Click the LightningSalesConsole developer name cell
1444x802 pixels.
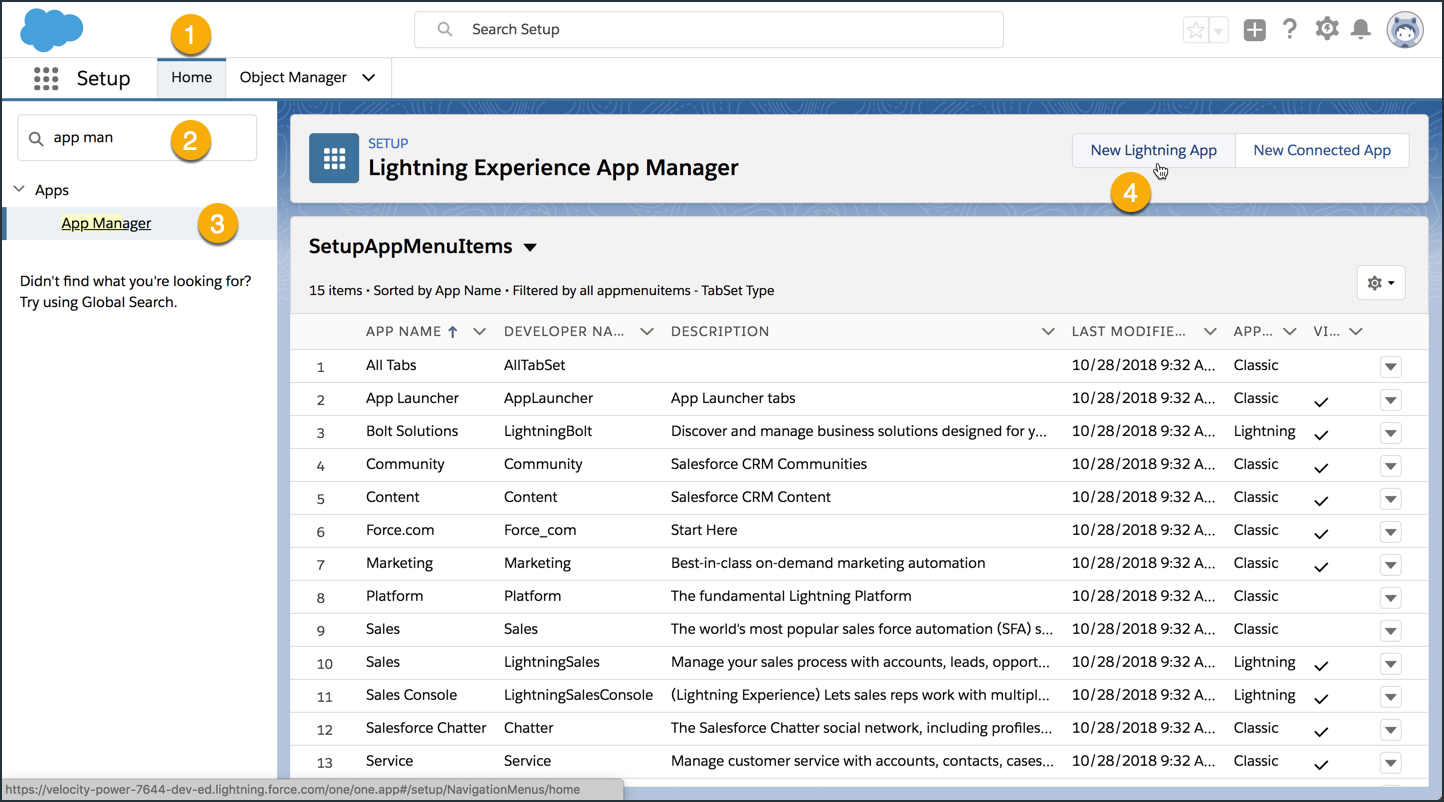pos(578,695)
